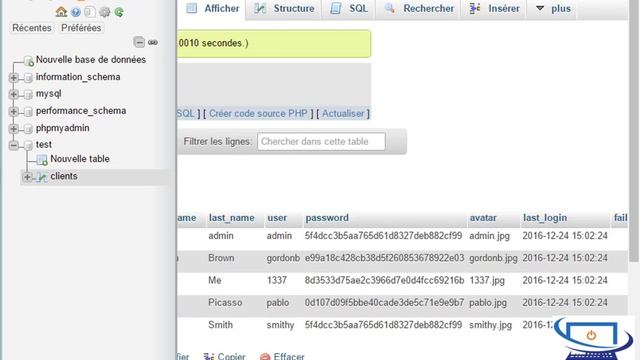Focus the Chercher dans cette table field
The width and height of the screenshot is (640, 360).
coord(321,142)
